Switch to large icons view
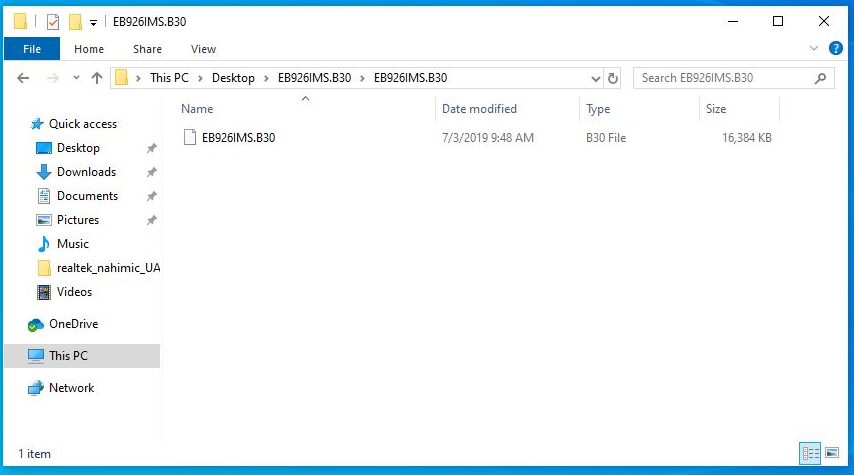Viewport: 854px width, 475px height. pos(832,453)
